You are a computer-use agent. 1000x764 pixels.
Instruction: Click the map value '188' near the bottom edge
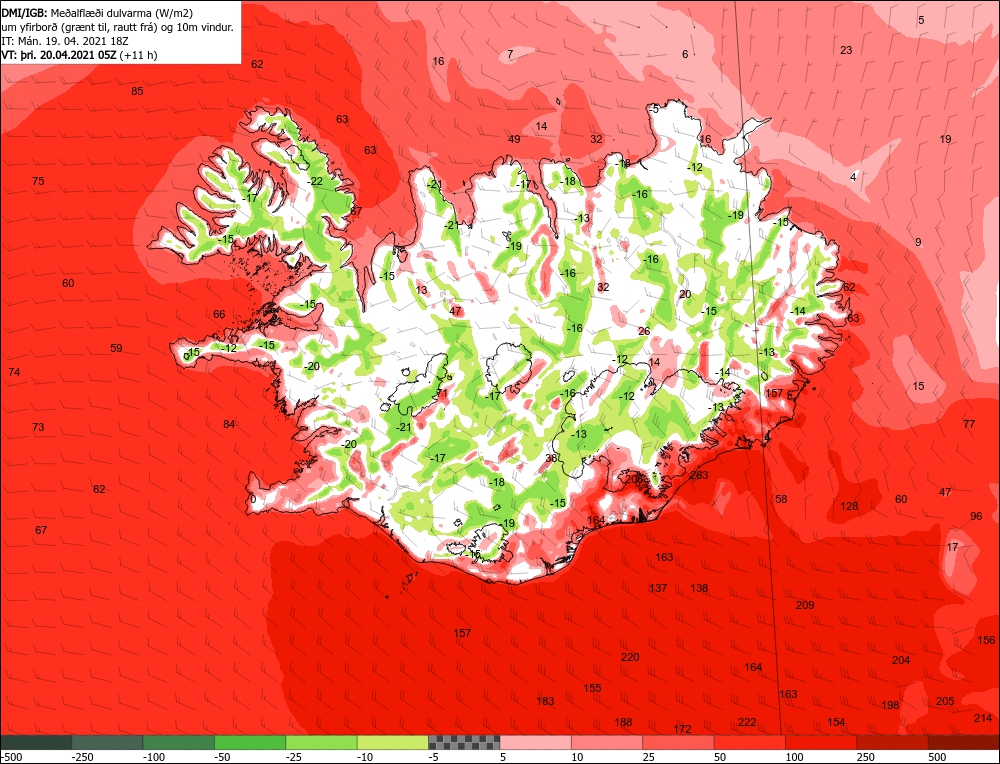(623, 722)
